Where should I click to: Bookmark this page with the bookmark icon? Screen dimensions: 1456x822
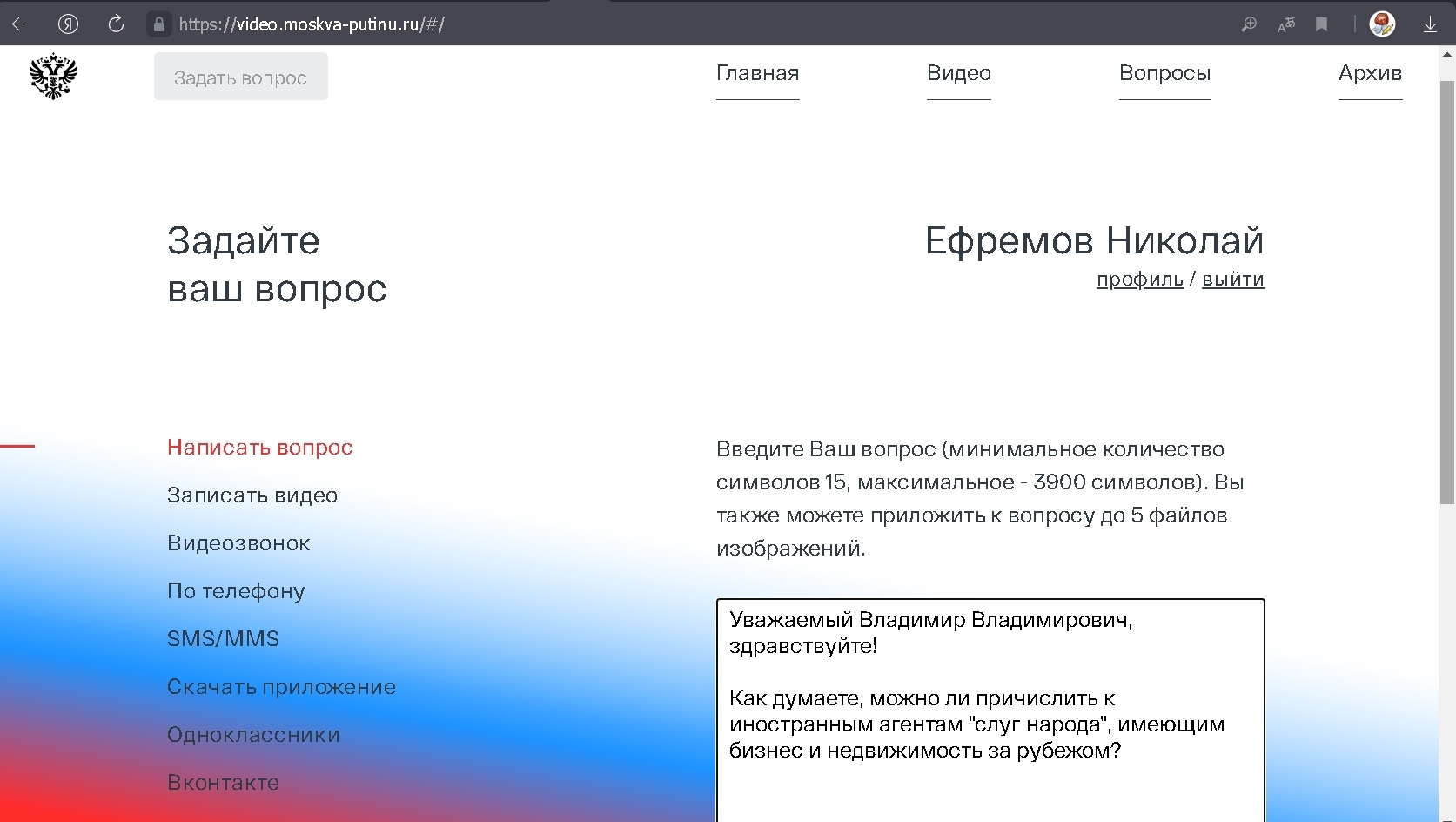[x=1321, y=24]
